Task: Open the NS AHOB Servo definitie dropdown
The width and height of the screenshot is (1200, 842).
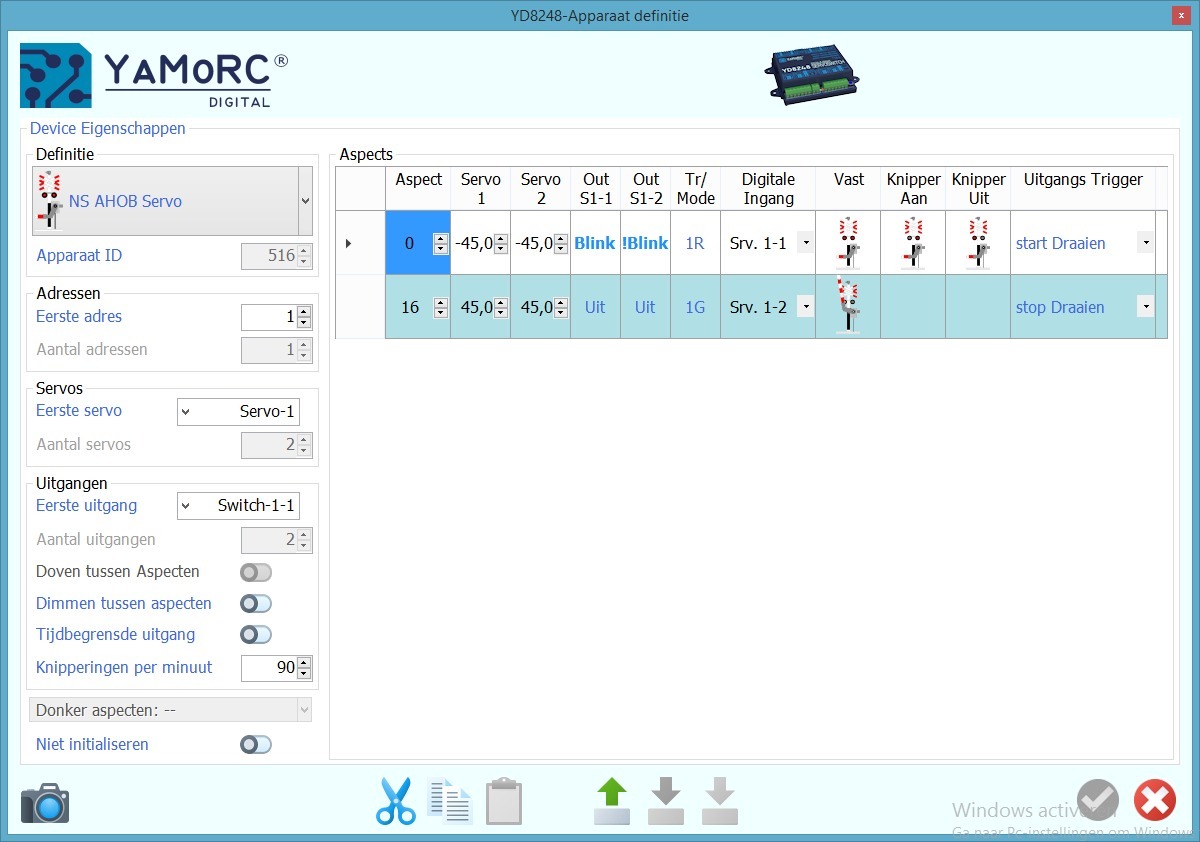Action: pos(305,201)
